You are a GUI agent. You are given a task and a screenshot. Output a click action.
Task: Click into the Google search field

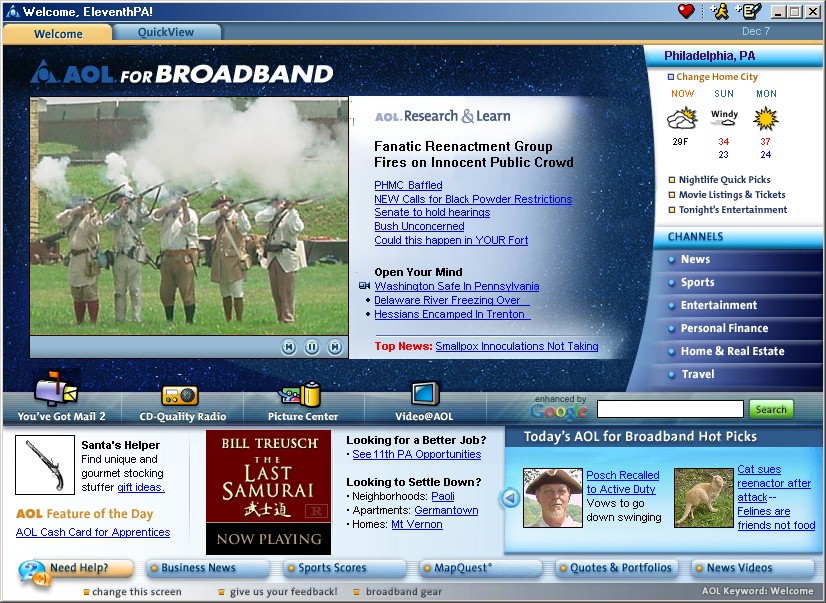[670, 409]
